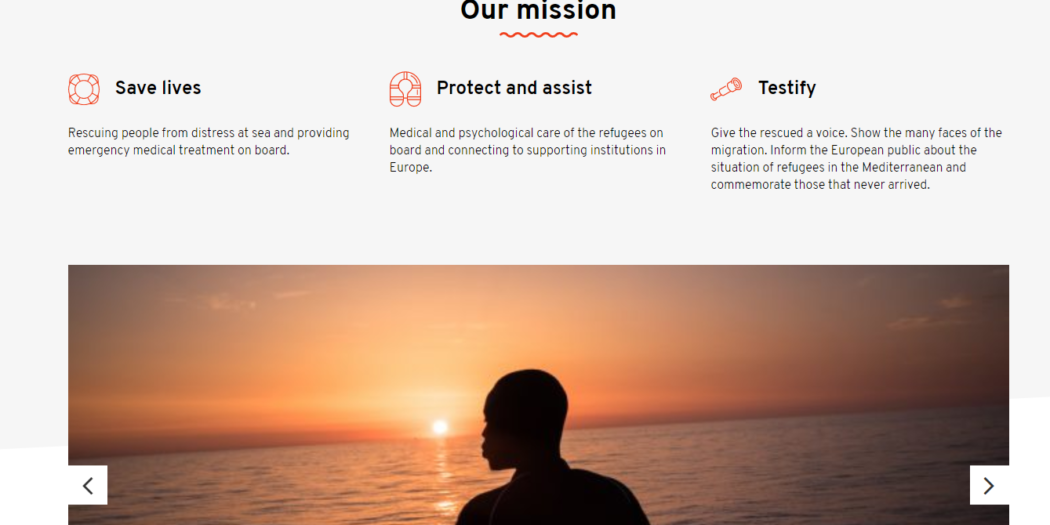Click the phrase 'emergency medical treatment on board'

tap(179, 150)
